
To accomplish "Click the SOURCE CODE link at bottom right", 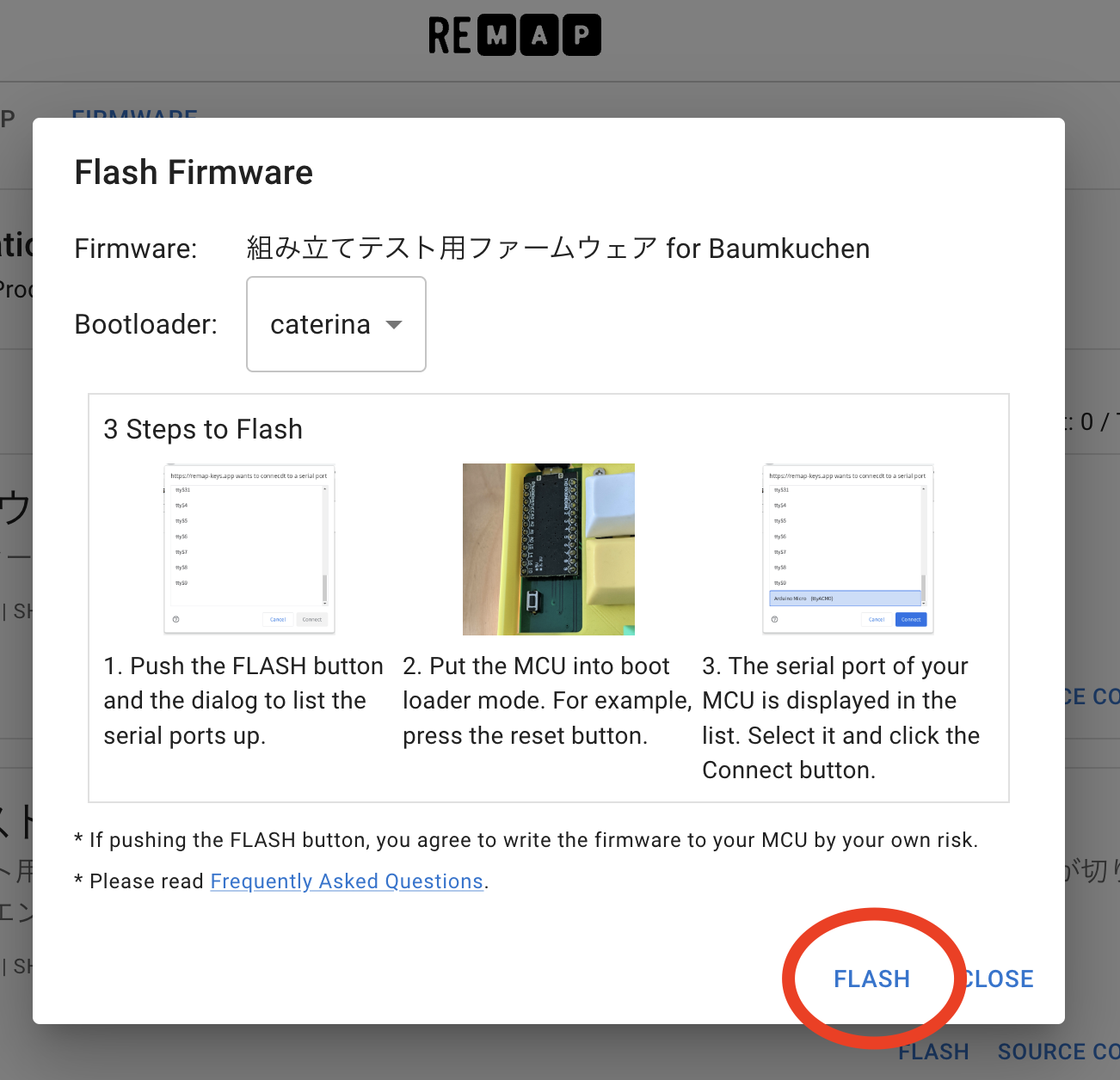I will pos(1058,1051).
